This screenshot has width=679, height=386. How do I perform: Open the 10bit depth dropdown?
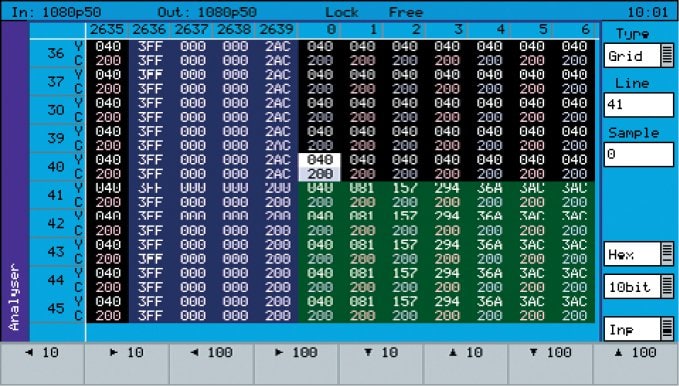[639, 286]
